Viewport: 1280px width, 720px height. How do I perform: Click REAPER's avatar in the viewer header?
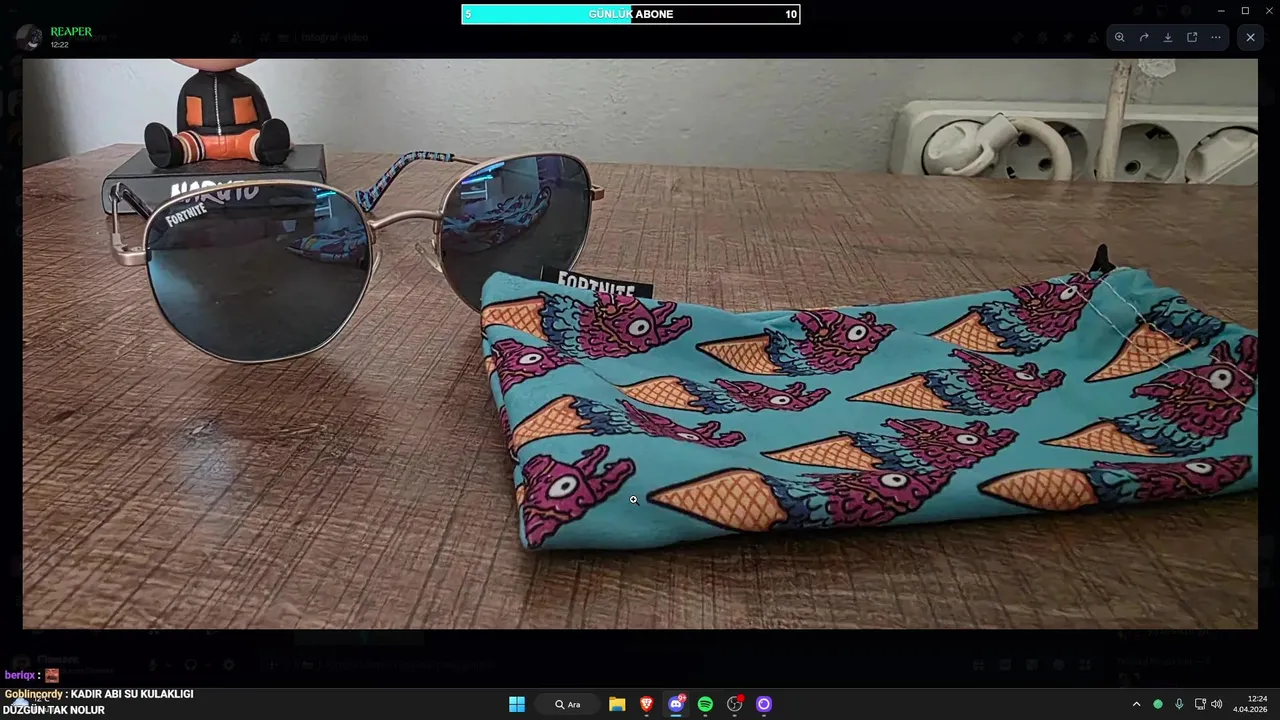coord(29,37)
